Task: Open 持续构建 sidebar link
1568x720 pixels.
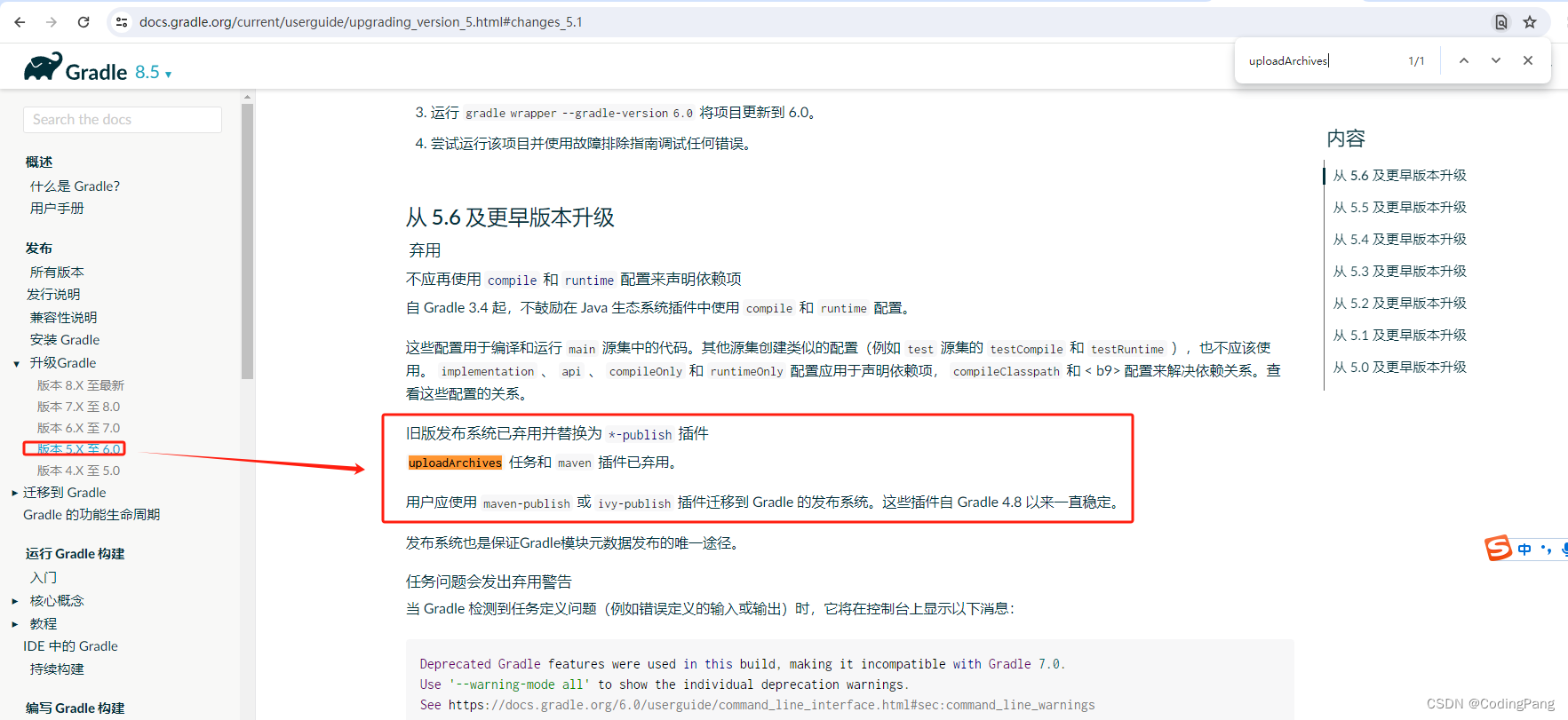Action: coord(57,669)
